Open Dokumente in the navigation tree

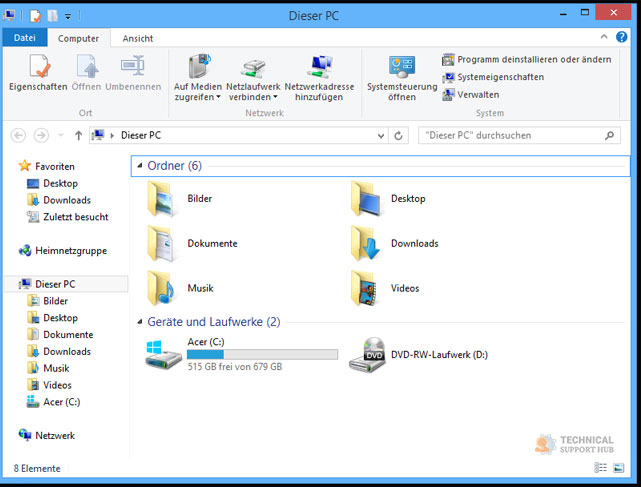[x=60, y=334]
